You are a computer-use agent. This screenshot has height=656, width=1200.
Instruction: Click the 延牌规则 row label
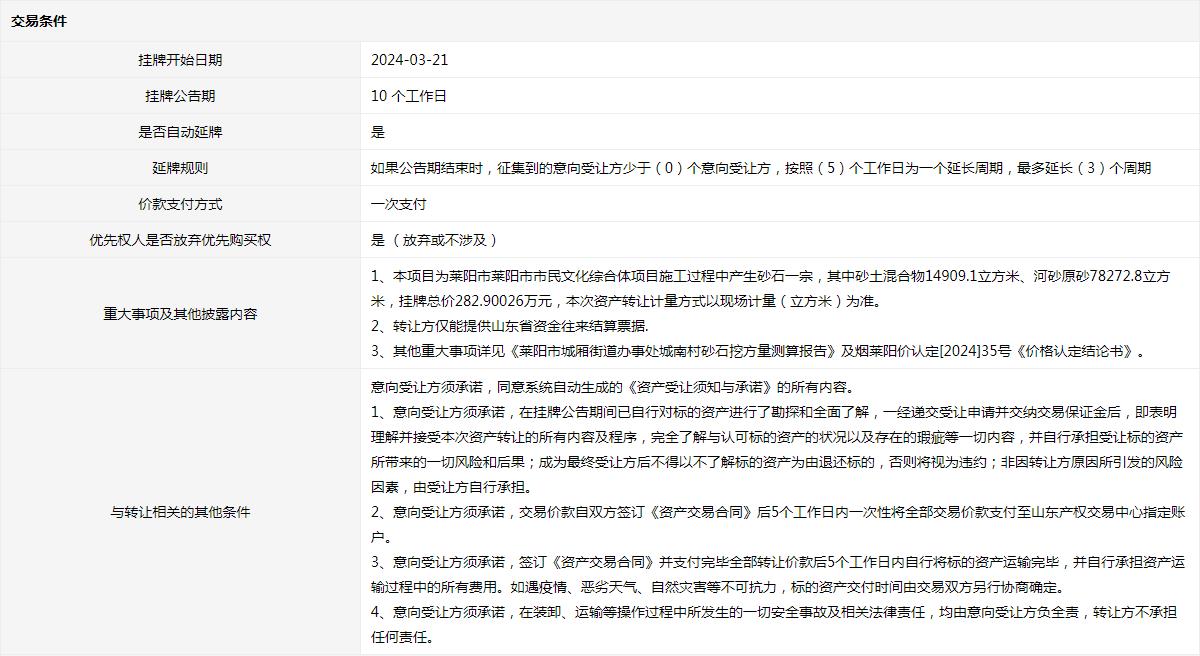[180, 168]
